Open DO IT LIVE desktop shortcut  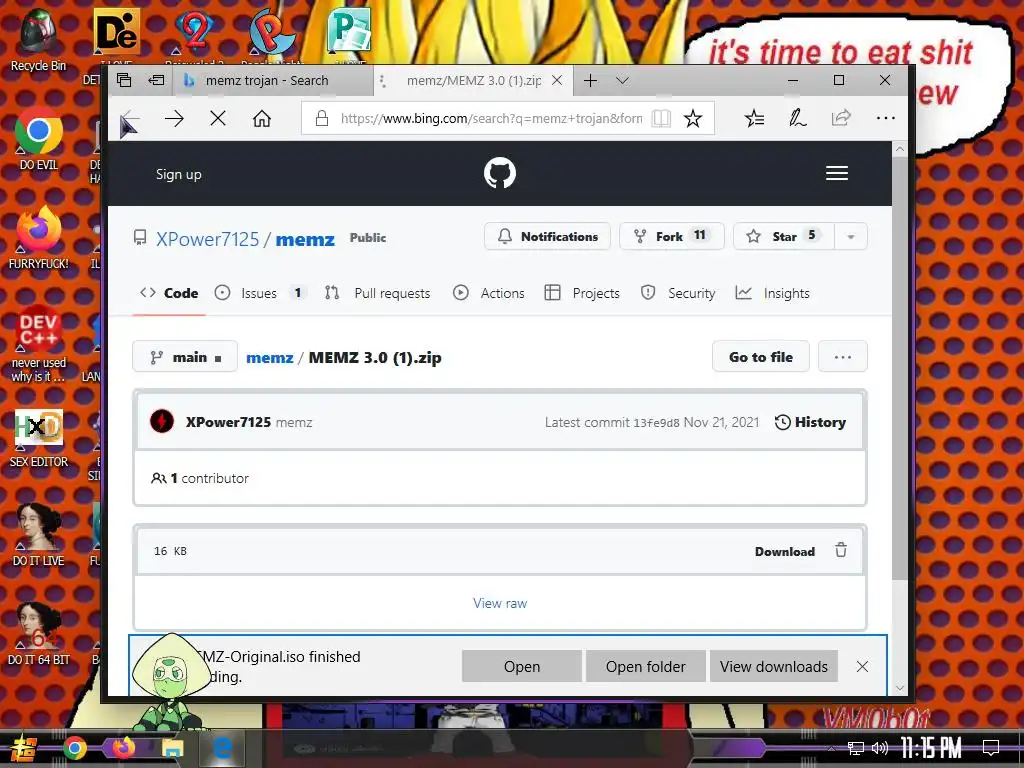click(x=39, y=536)
